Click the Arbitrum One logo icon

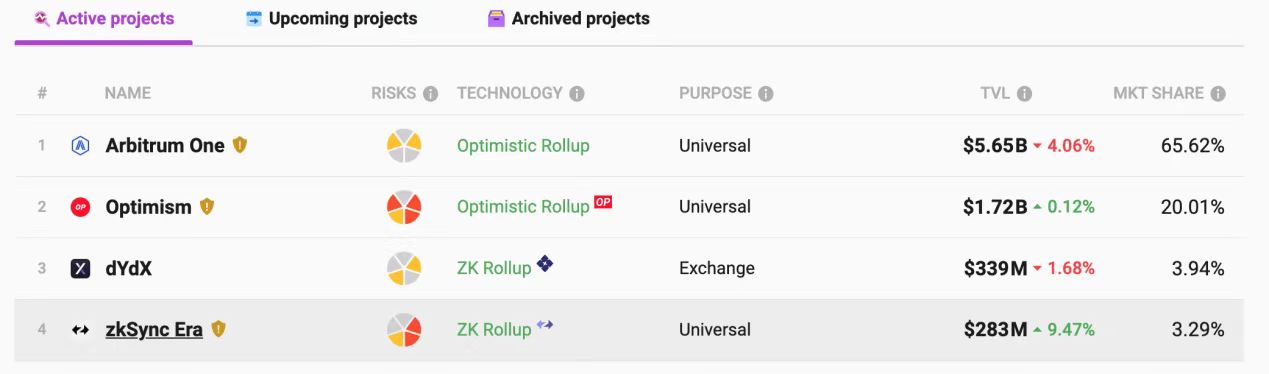point(81,146)
